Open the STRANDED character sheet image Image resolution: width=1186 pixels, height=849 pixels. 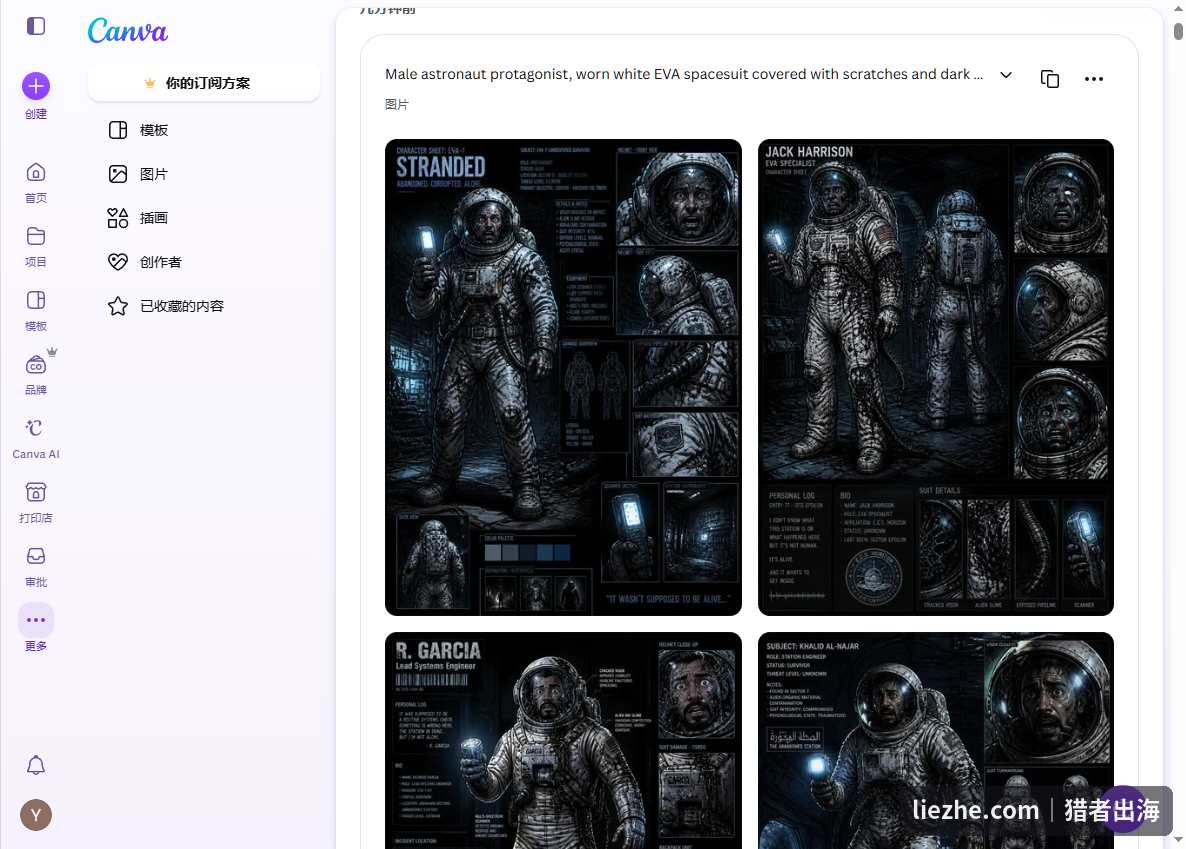563,377
